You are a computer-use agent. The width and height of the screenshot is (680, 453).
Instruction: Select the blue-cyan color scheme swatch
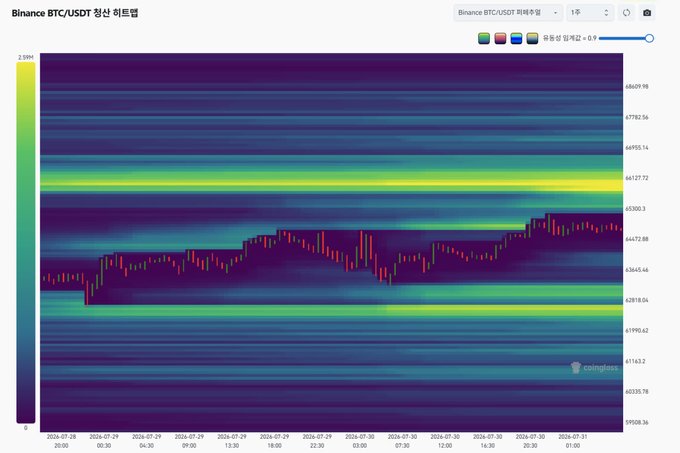[x=516, y=38]
